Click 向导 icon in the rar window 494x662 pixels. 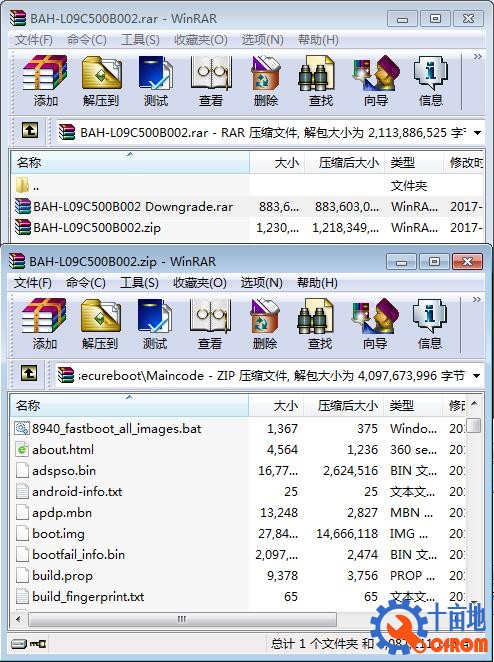click(x=376, y=73)
